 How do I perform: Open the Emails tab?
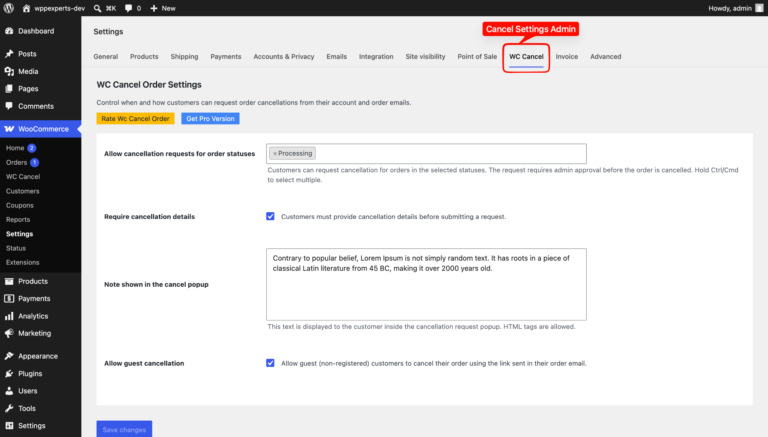click(336, 56)
